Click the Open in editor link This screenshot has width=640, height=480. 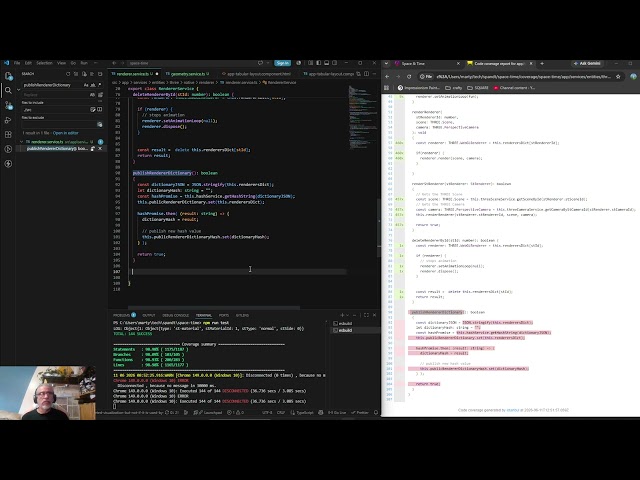pyautogui.click(x=65, y=133)
